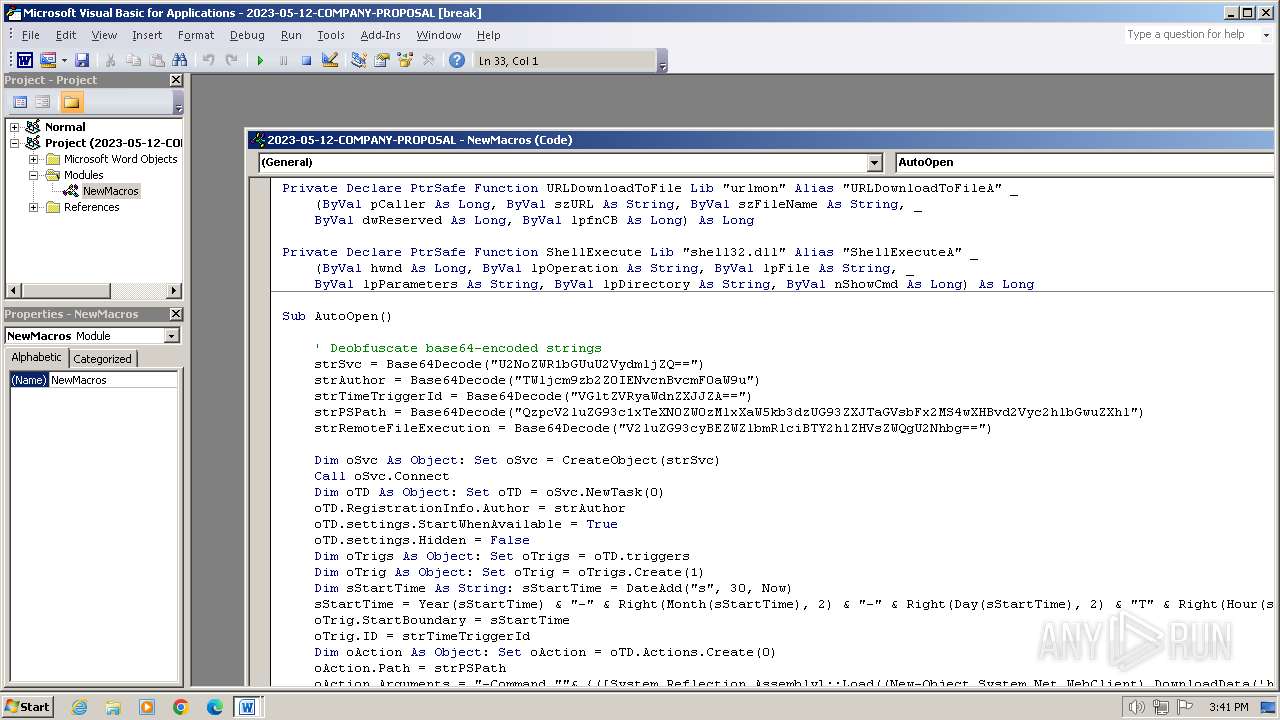Click the volume speaker tray icon
This screenshot has width=1280, height=720.
(x=1137, y=707)
